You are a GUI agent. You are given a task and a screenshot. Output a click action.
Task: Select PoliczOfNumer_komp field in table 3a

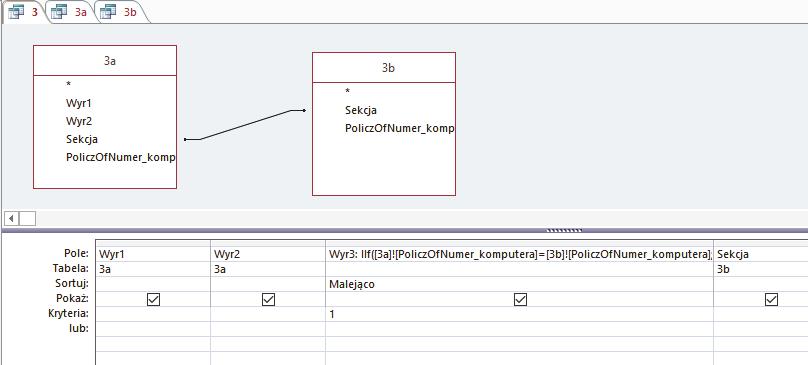(x=121, y=157)
